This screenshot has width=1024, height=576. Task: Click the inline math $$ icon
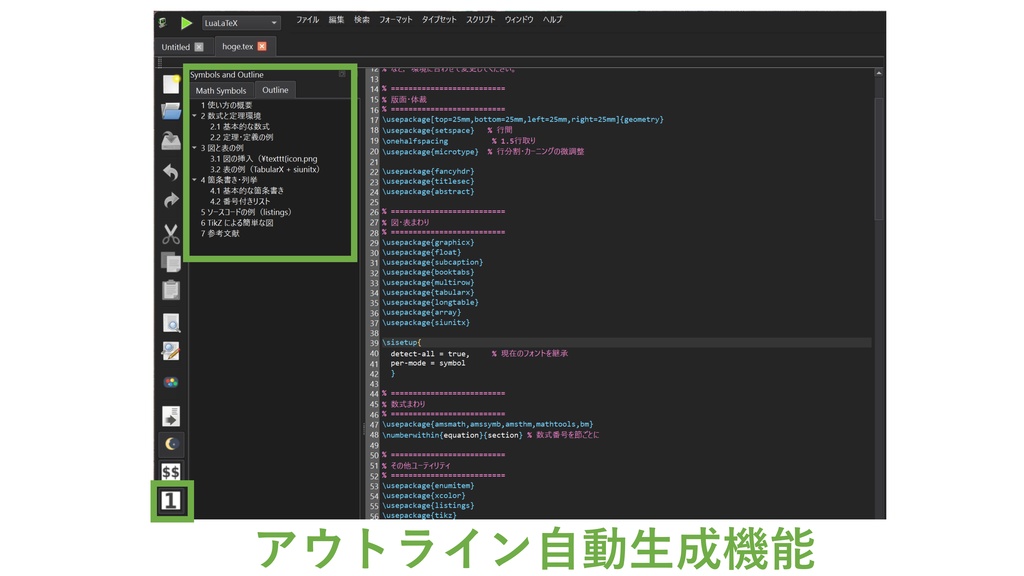pos(170,470)
